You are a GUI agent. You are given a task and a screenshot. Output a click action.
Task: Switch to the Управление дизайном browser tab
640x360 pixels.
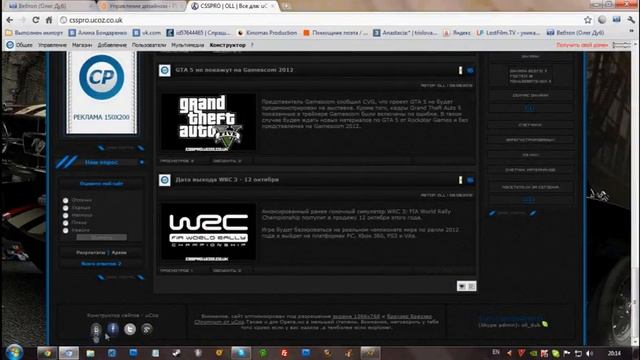pos(141,6)
